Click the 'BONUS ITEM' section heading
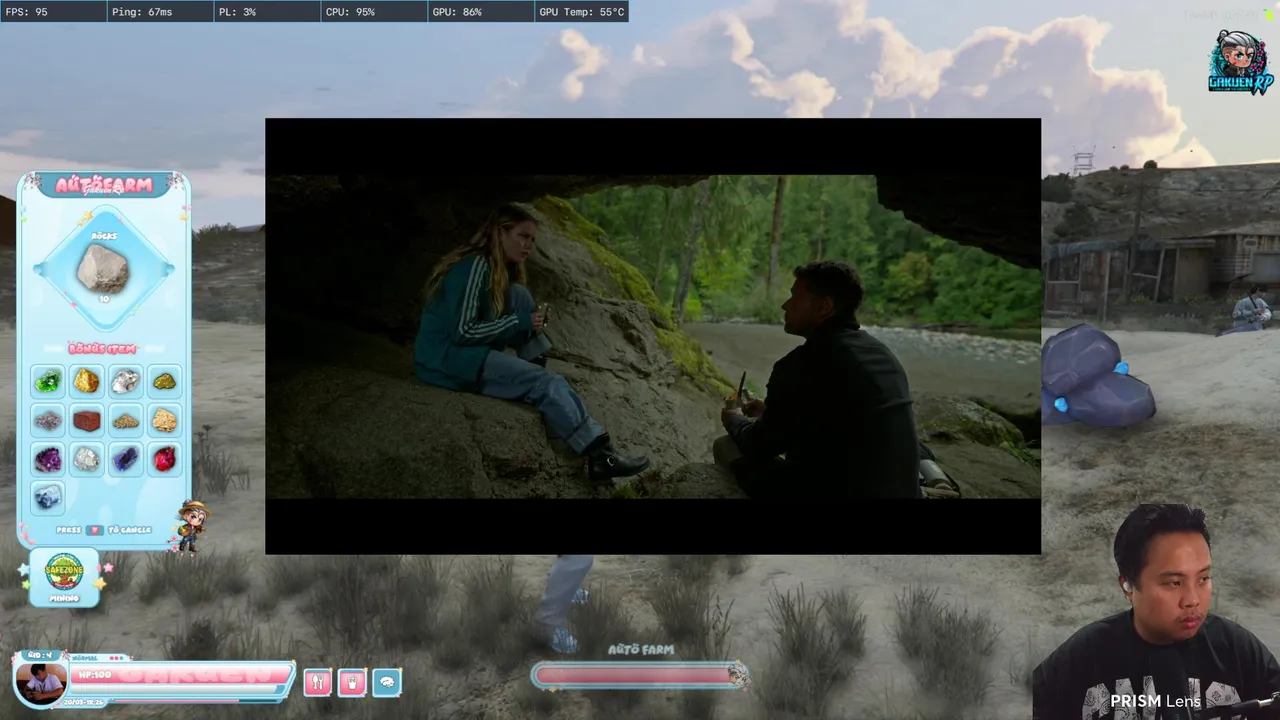This screenshot has height=720, width=1280. tap(102, 349)
